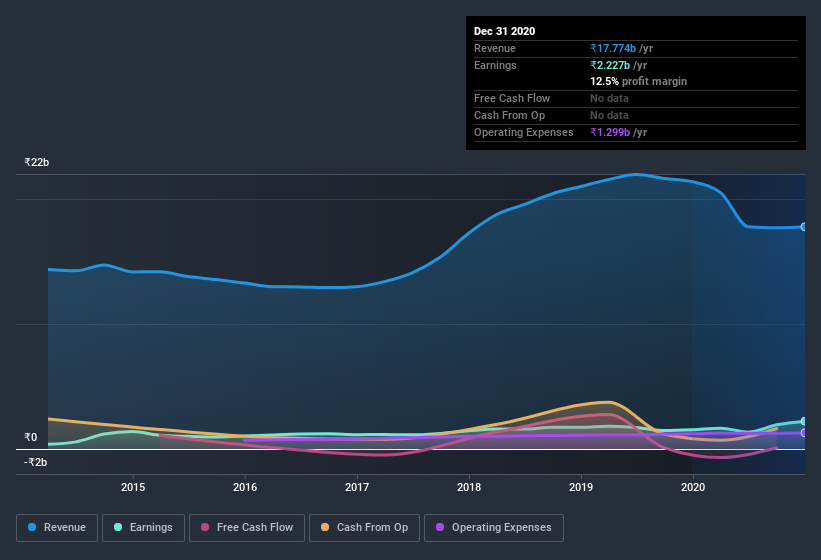Click the ₹0 y-axis label

31,437
